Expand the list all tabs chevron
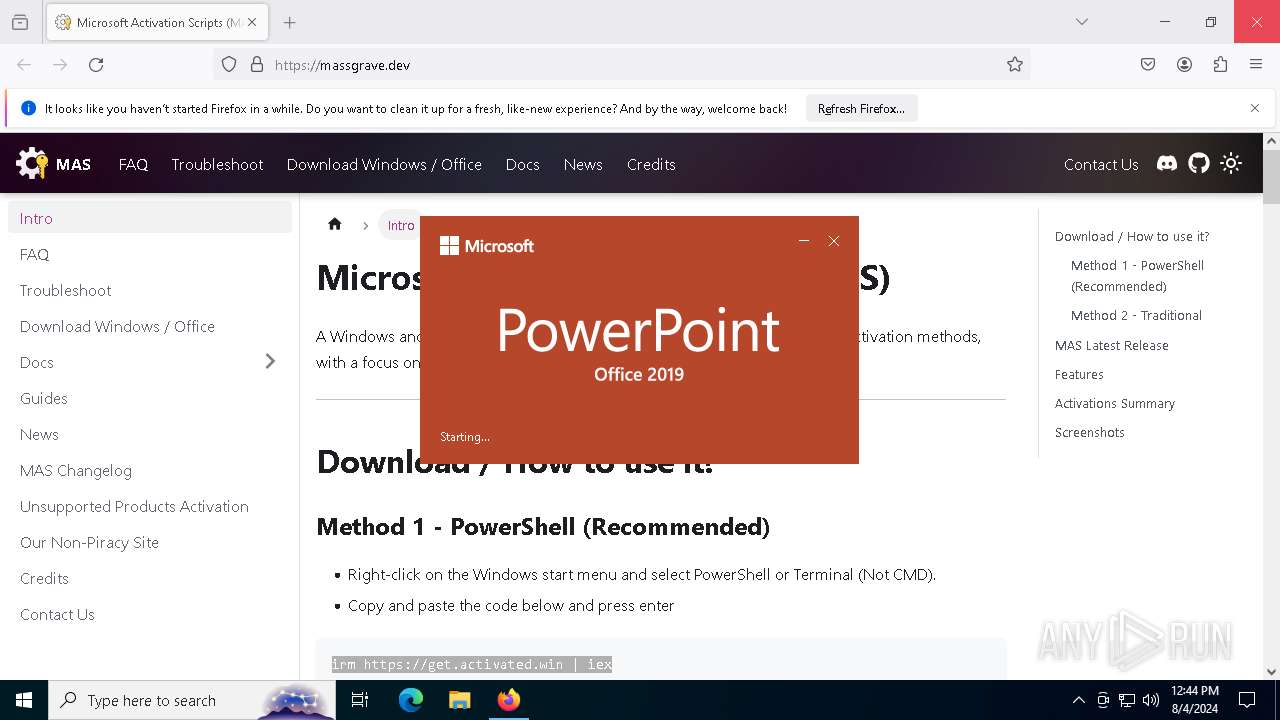1280x720 pixels. pos(1081,22)
